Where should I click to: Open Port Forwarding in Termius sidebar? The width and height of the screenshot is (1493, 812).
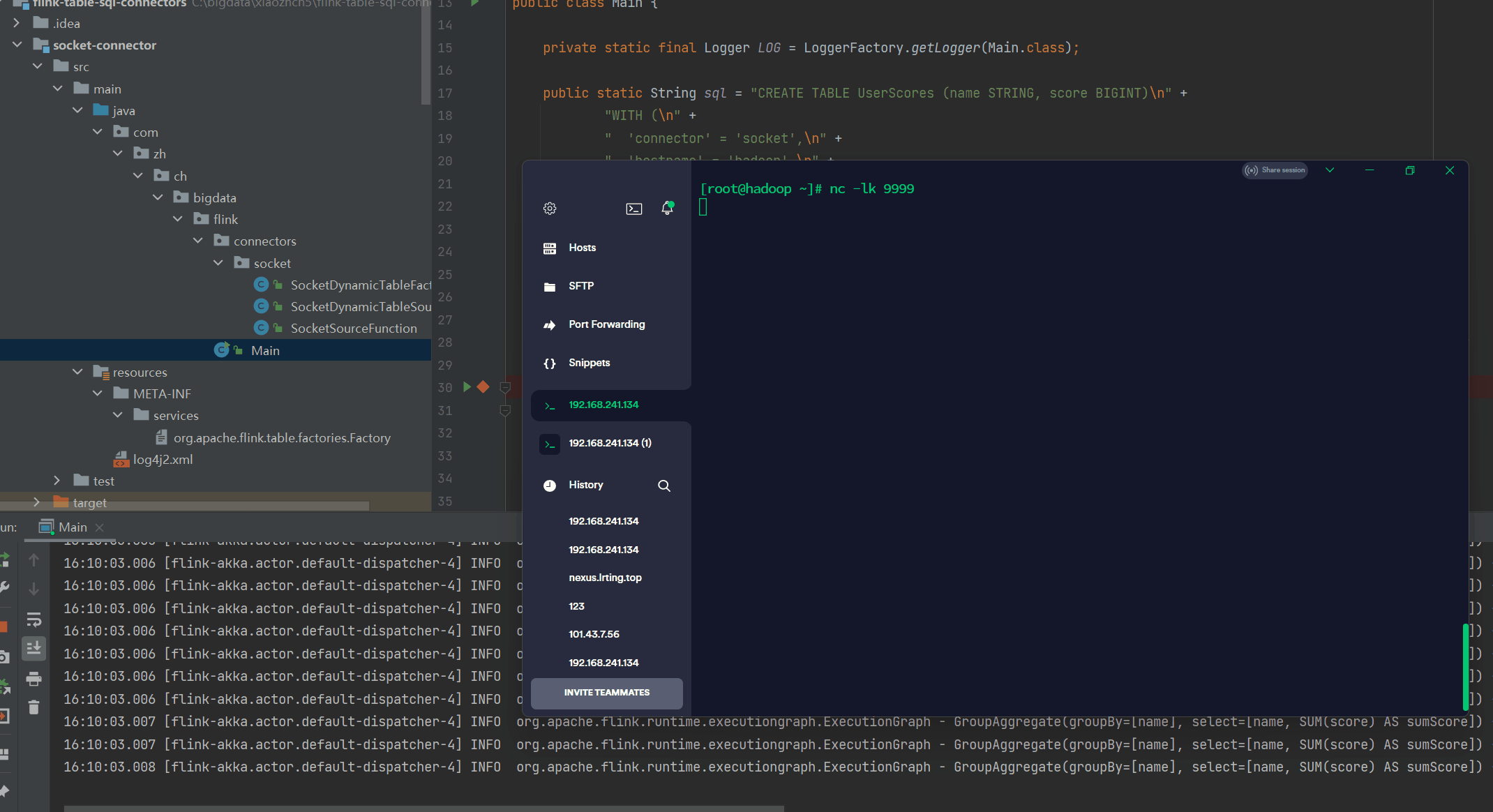click(x=606, y=324)
